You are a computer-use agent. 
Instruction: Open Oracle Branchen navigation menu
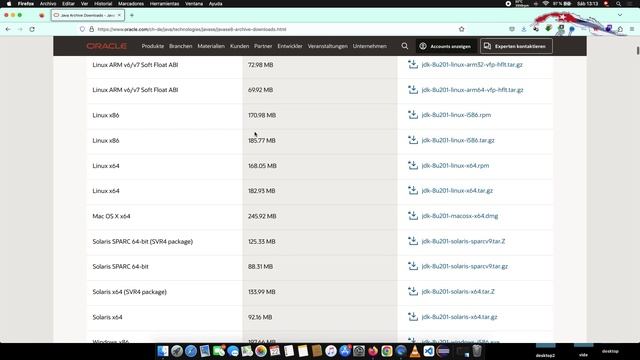tap(180, 46)
